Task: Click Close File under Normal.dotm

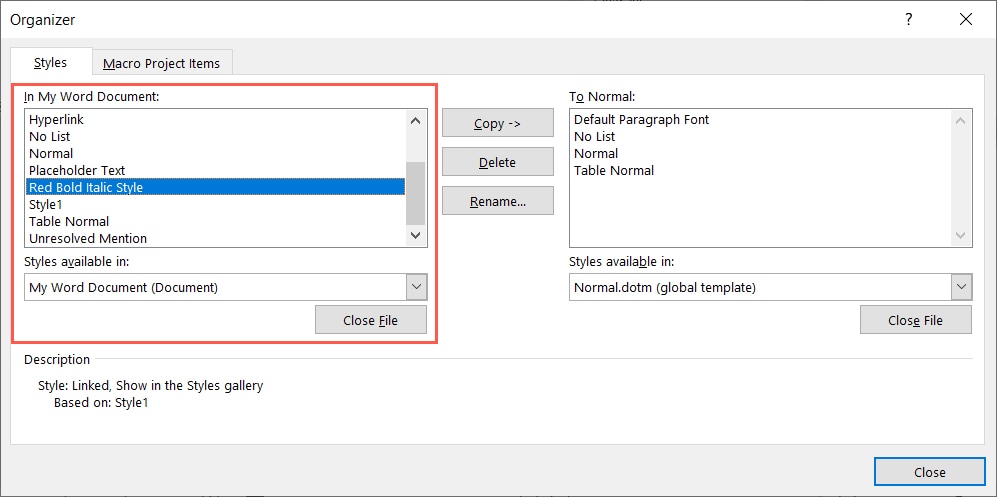Action: click(x=915, y=320)
